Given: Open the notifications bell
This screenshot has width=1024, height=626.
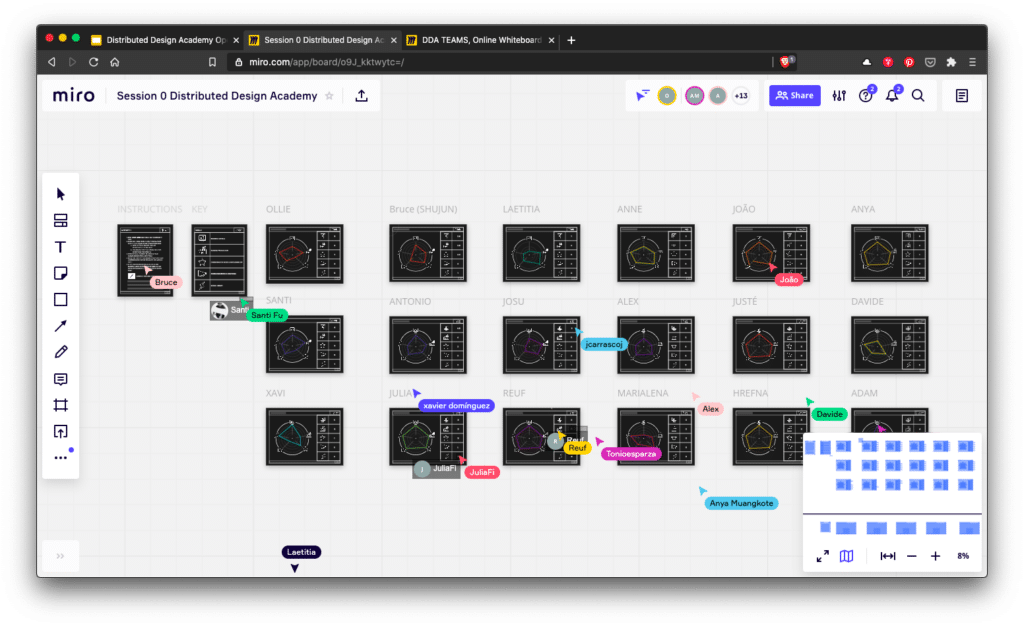Looking at the screenshot, I should coord(892,96).
